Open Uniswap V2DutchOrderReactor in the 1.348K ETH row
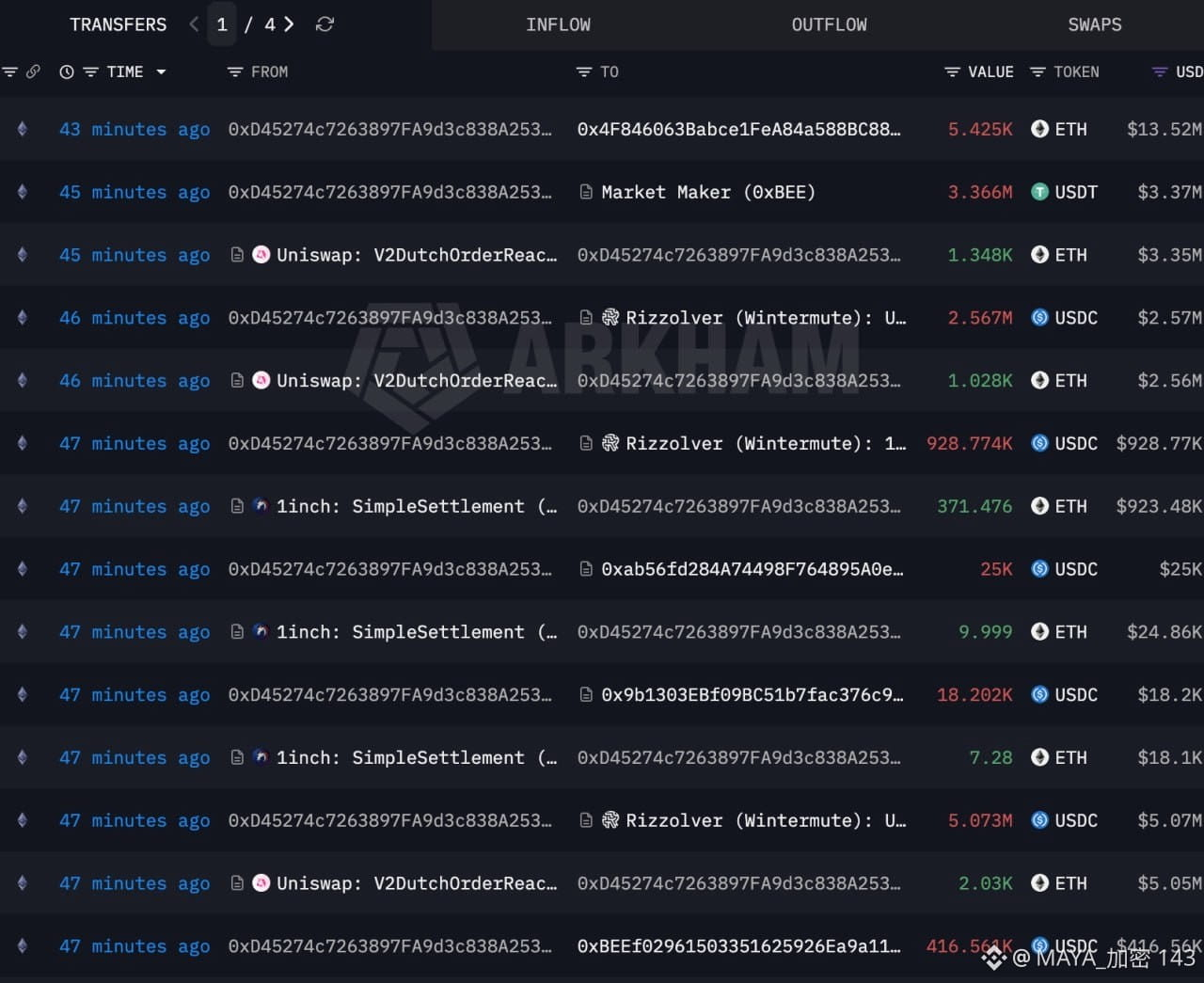 pos(417,255)
